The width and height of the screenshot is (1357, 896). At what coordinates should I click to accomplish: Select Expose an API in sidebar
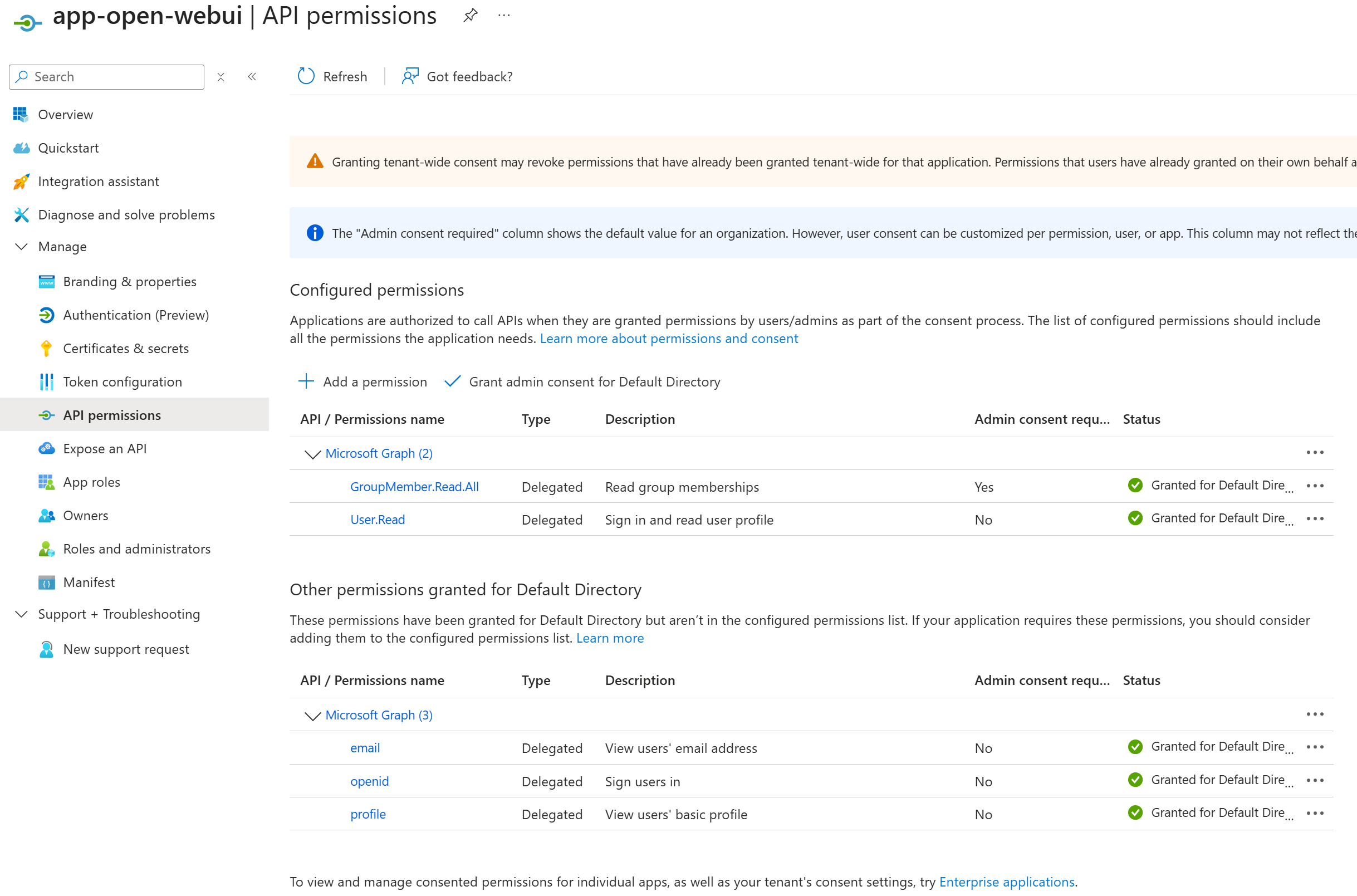tap(105, 449)
